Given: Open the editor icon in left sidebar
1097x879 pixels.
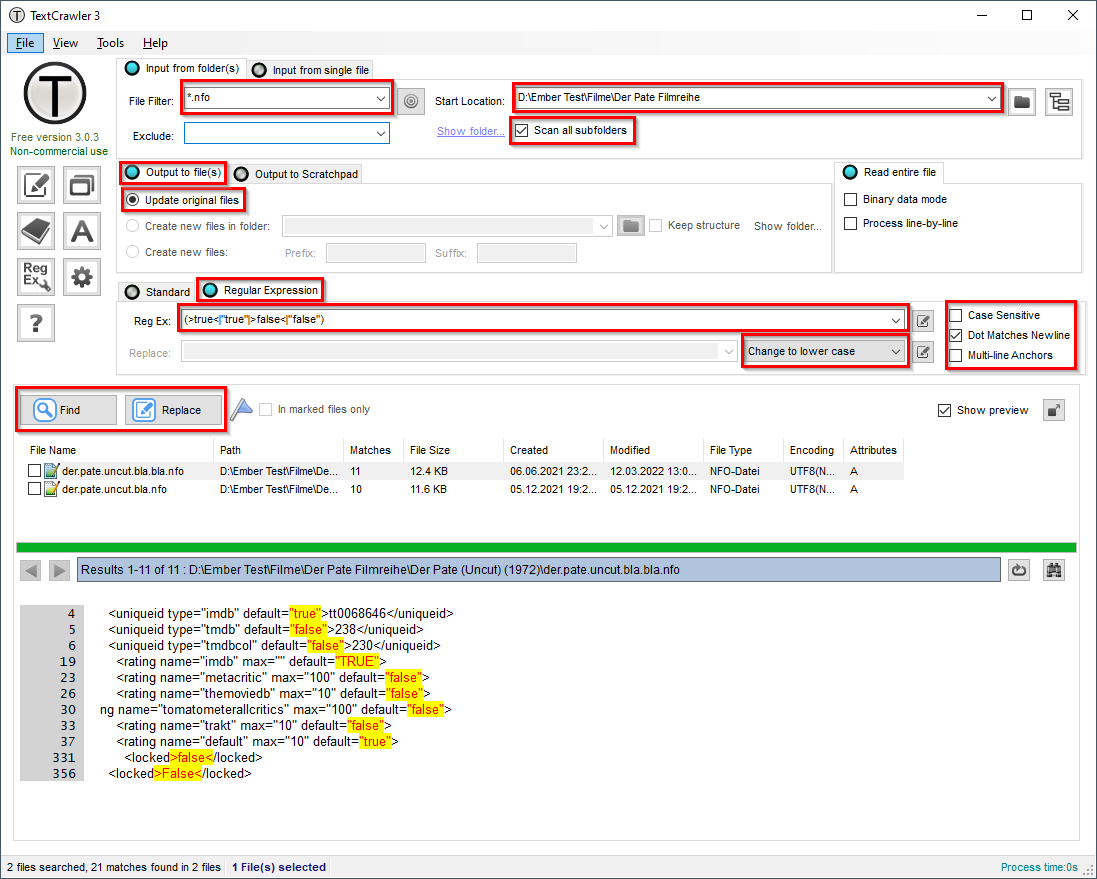Looking at the screenshot, I should [x=36, y=185].
